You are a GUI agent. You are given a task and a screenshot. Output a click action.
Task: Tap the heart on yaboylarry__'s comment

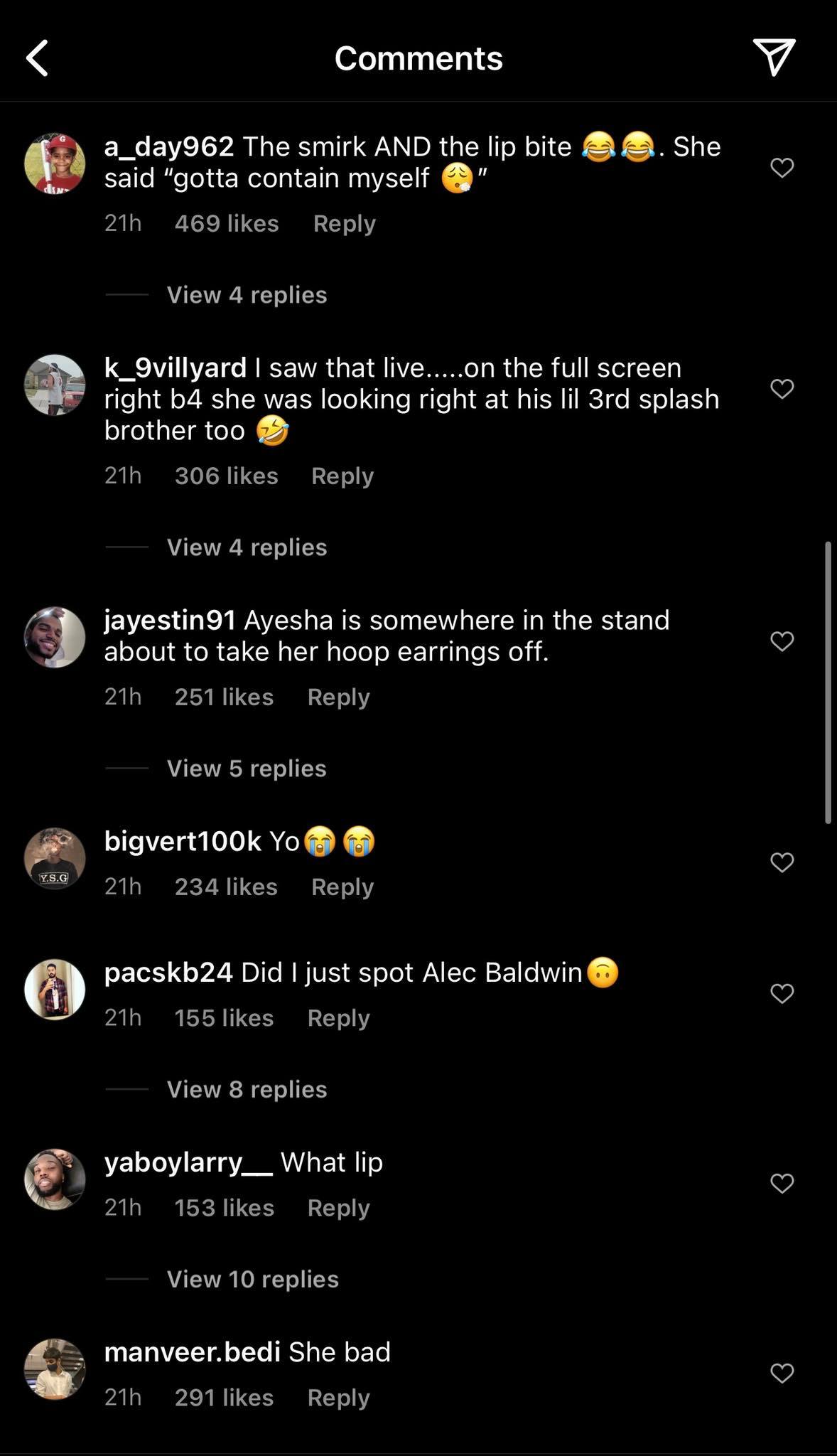pos(782,1183)
